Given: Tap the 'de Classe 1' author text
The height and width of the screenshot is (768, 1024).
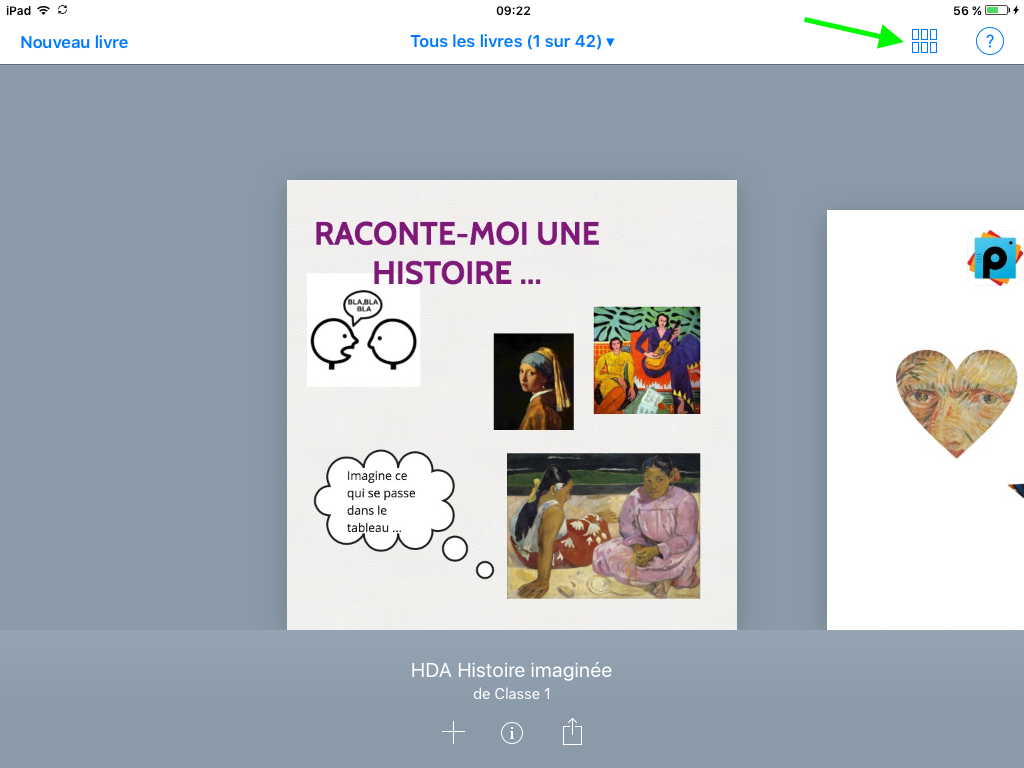Looking at the screenshot, I should [x=511, y=694].
